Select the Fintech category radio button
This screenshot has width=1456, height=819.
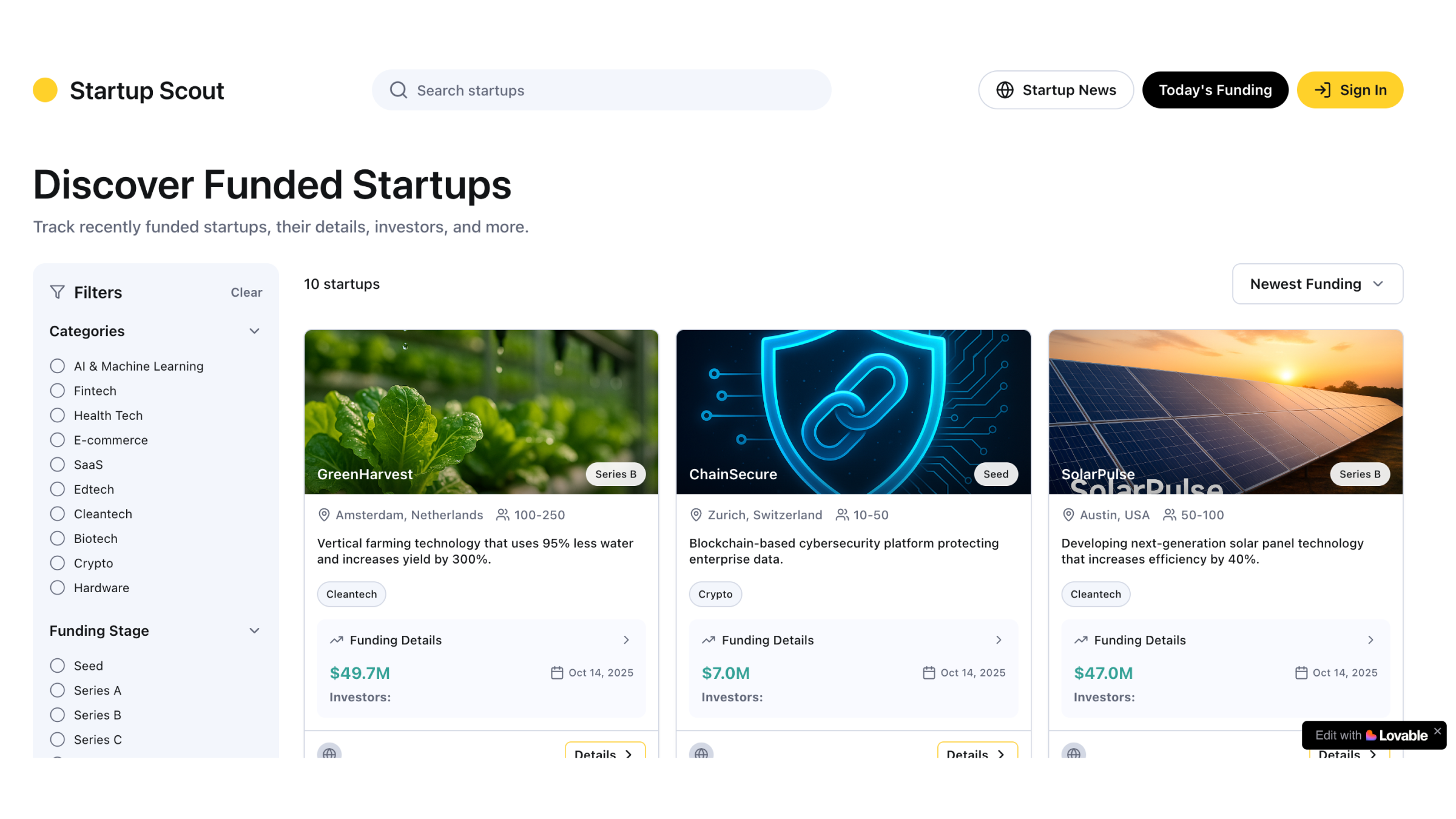click(x=58, y=391)
